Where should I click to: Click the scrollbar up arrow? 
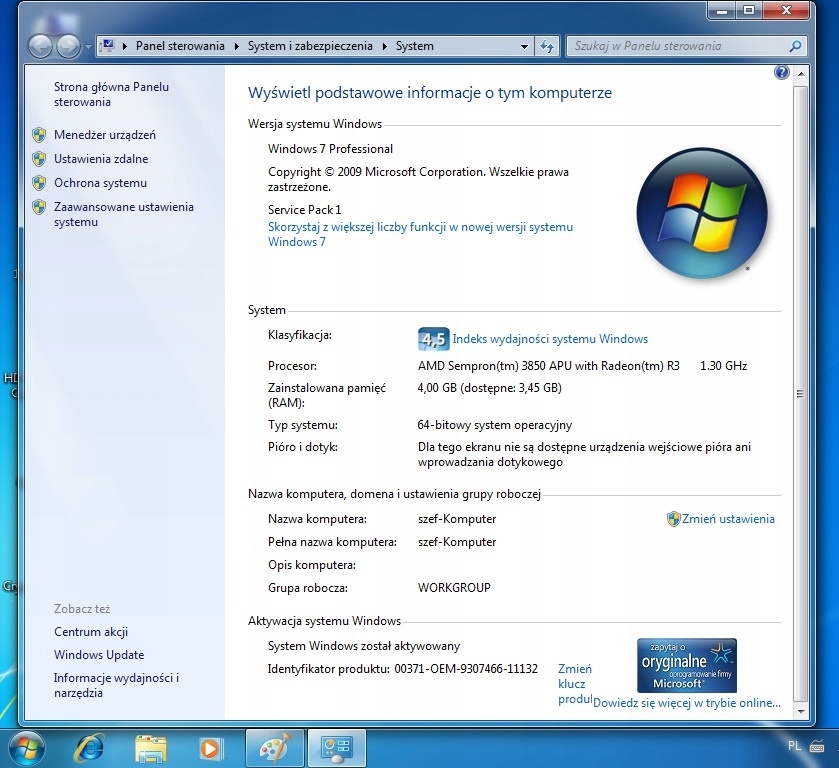pyautogui.click(x=801, y=73)
